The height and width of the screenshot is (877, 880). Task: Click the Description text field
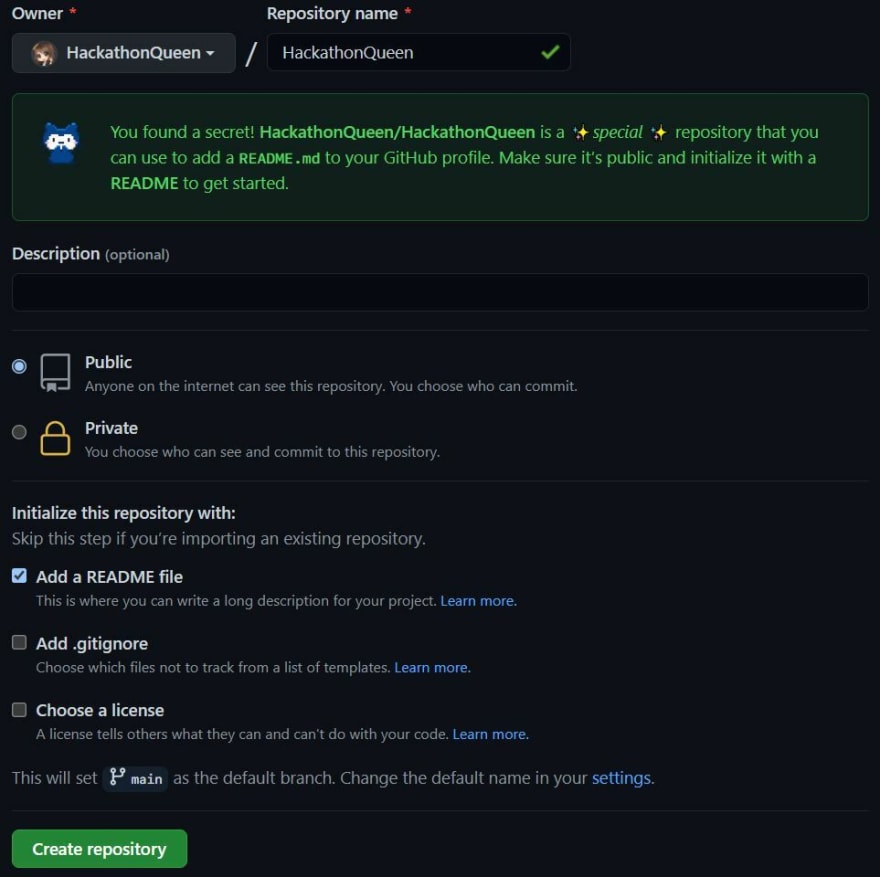(440, 292)
